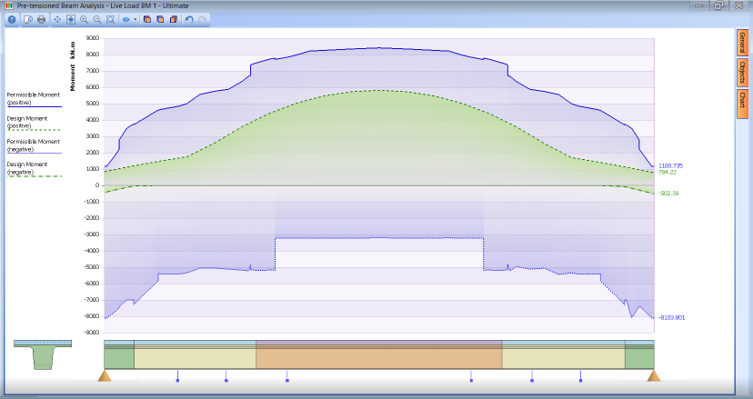Screen dimensions: 753x399
Task: Minimize the beam analysis window
Action: (x=699, y=6)
